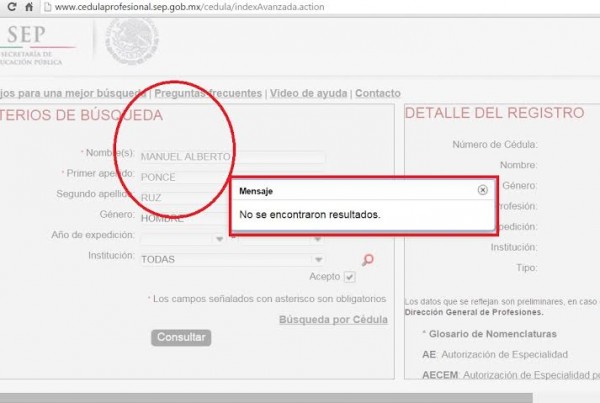Open the tips for a better search link
Image resolution: width=600 pixels, height=403 pixels.
[73, 93]
